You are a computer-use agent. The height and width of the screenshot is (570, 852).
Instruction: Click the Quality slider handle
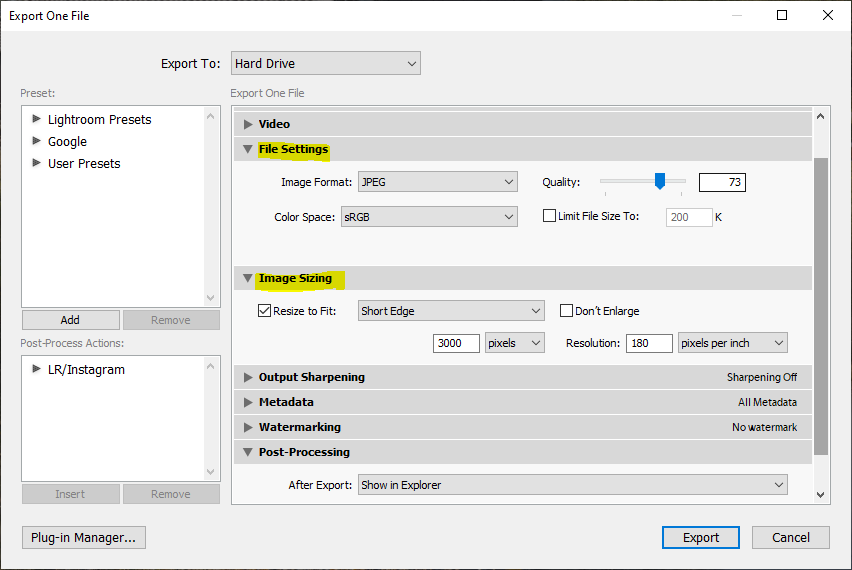pyautogui.click(x=659, y=181)
